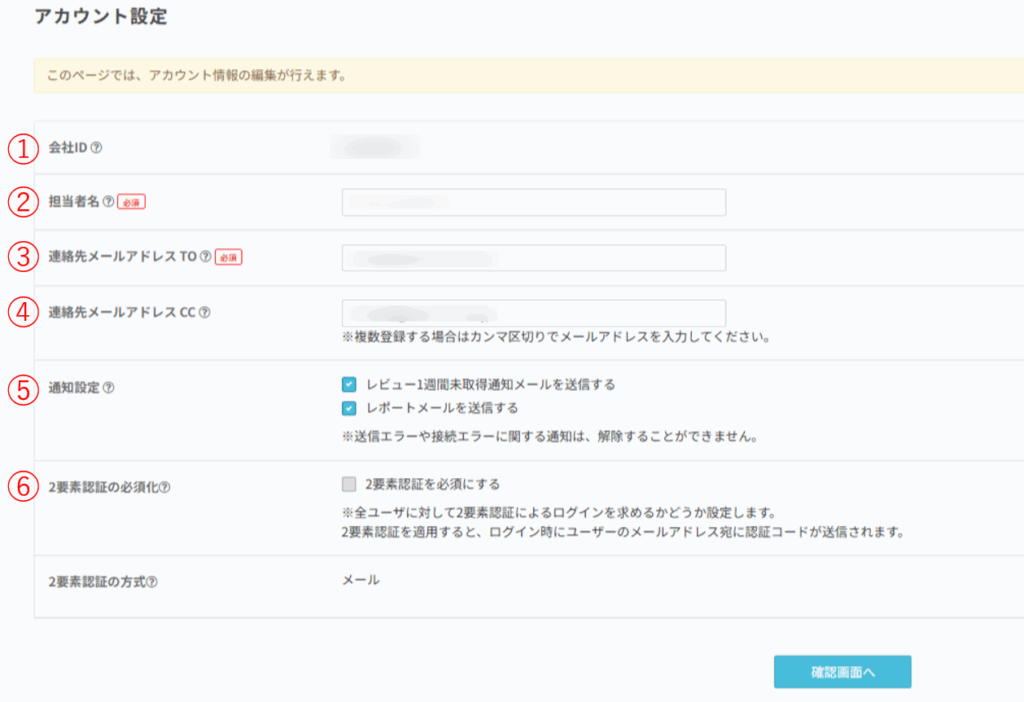Enable the 2要素認証を必須にする checkbox
The width and height of the screenshot is (1024, 702).
tap(348, 484)
